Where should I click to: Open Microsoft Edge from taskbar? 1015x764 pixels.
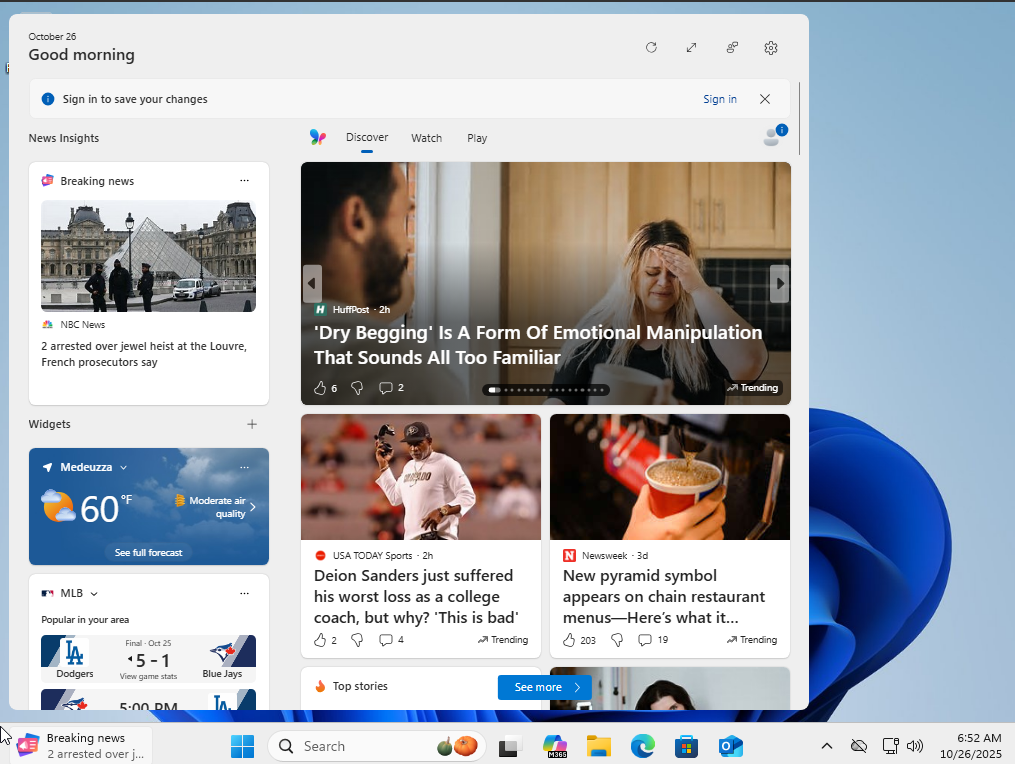pyautogui.click(x=642, y=746)
